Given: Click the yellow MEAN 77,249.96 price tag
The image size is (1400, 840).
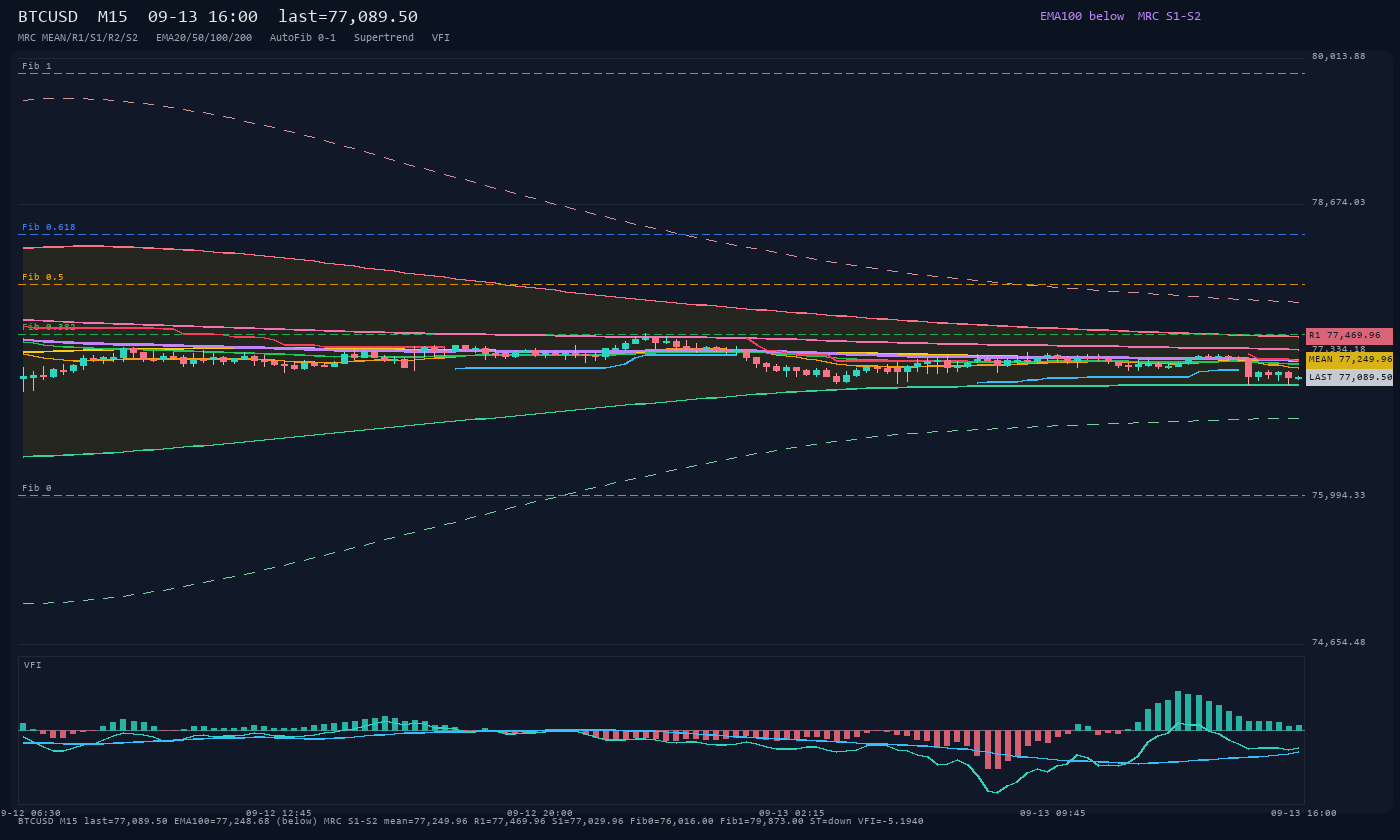Looking at the screenshot, I should [1349, 359].
